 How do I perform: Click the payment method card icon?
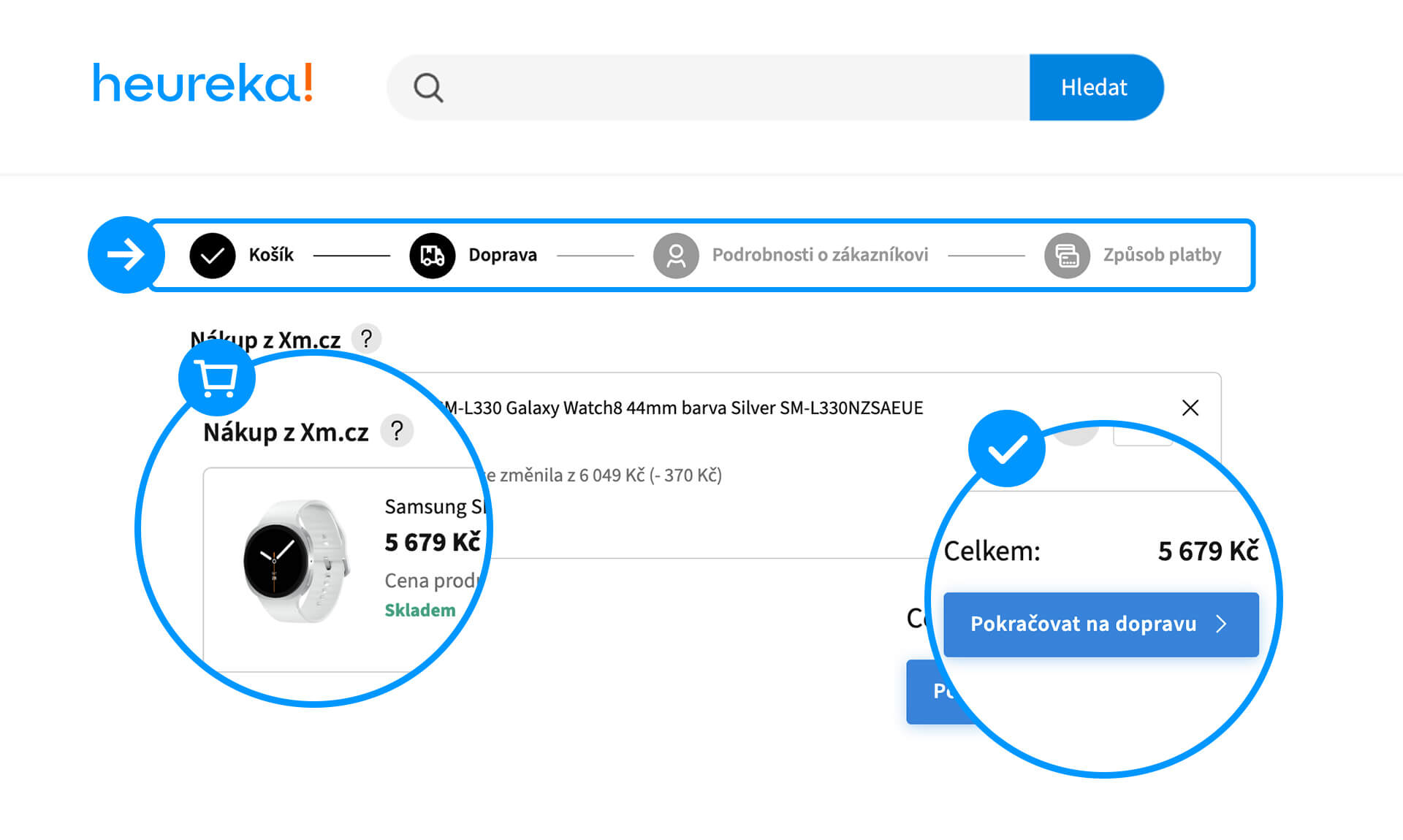pos(1067,255)
